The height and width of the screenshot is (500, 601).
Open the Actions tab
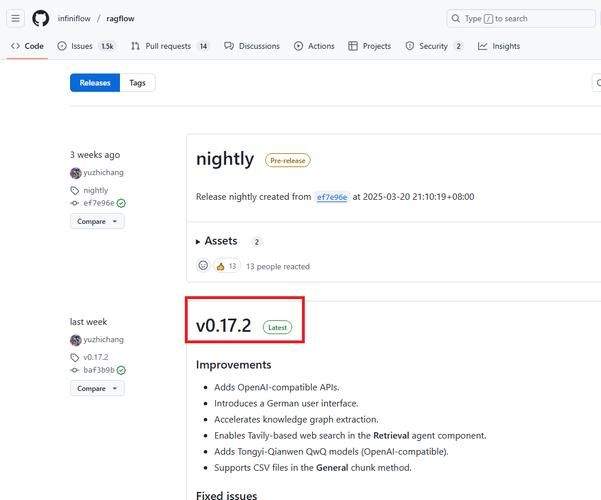click(314, 46)
